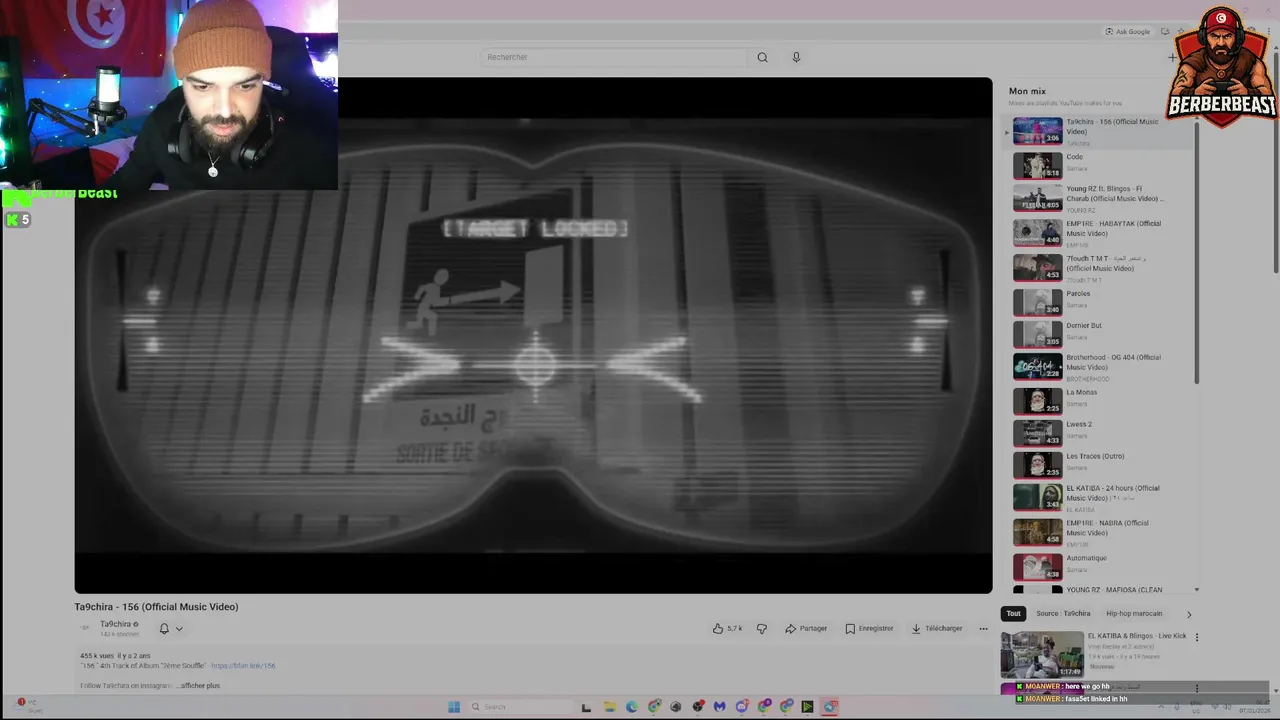The image size is (1280, 720).
Task: Expand description with afficher plus
Action: pyautogui.click(x=200, y=685)
